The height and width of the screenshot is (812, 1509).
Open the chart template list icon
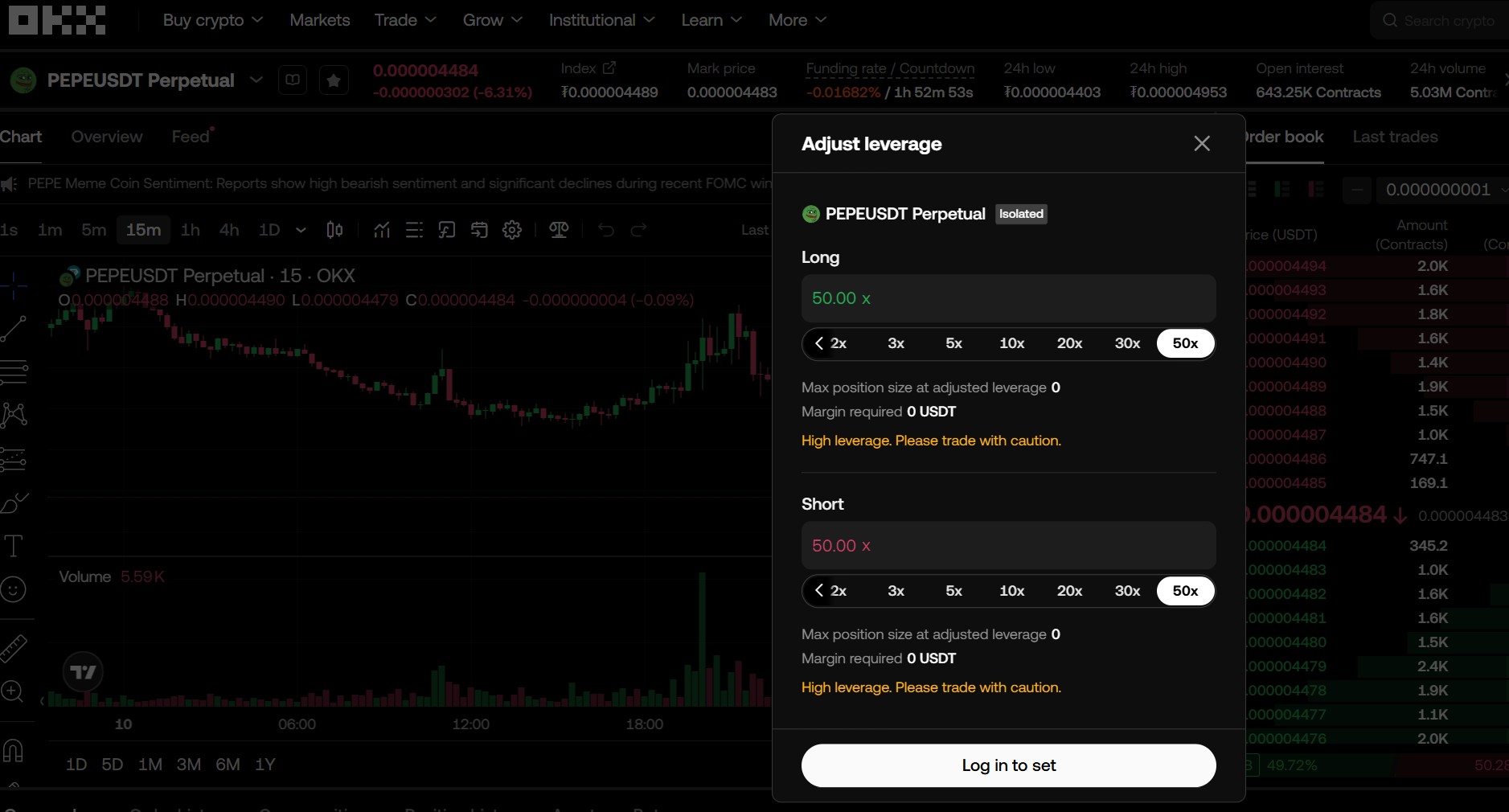pos(414,230)
